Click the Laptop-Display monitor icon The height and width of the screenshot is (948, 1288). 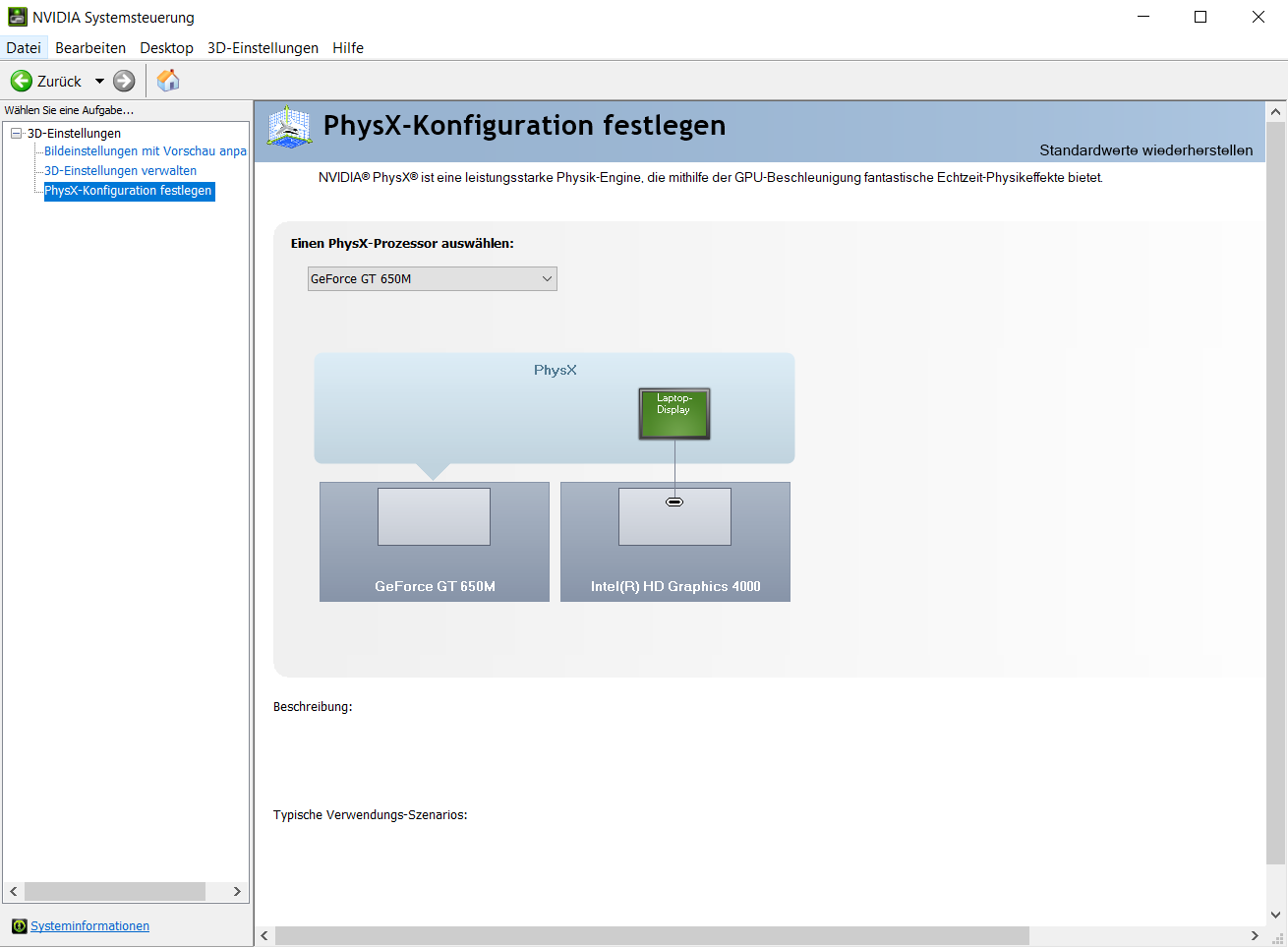674,413
